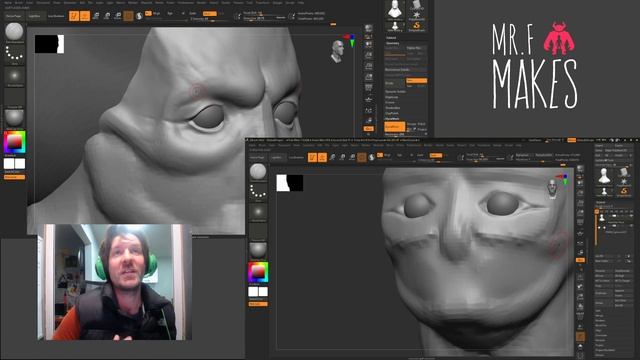Viewport: 640px width, 360px height.
Task: Expand the ClayPolish section
Action: point(392,113)
